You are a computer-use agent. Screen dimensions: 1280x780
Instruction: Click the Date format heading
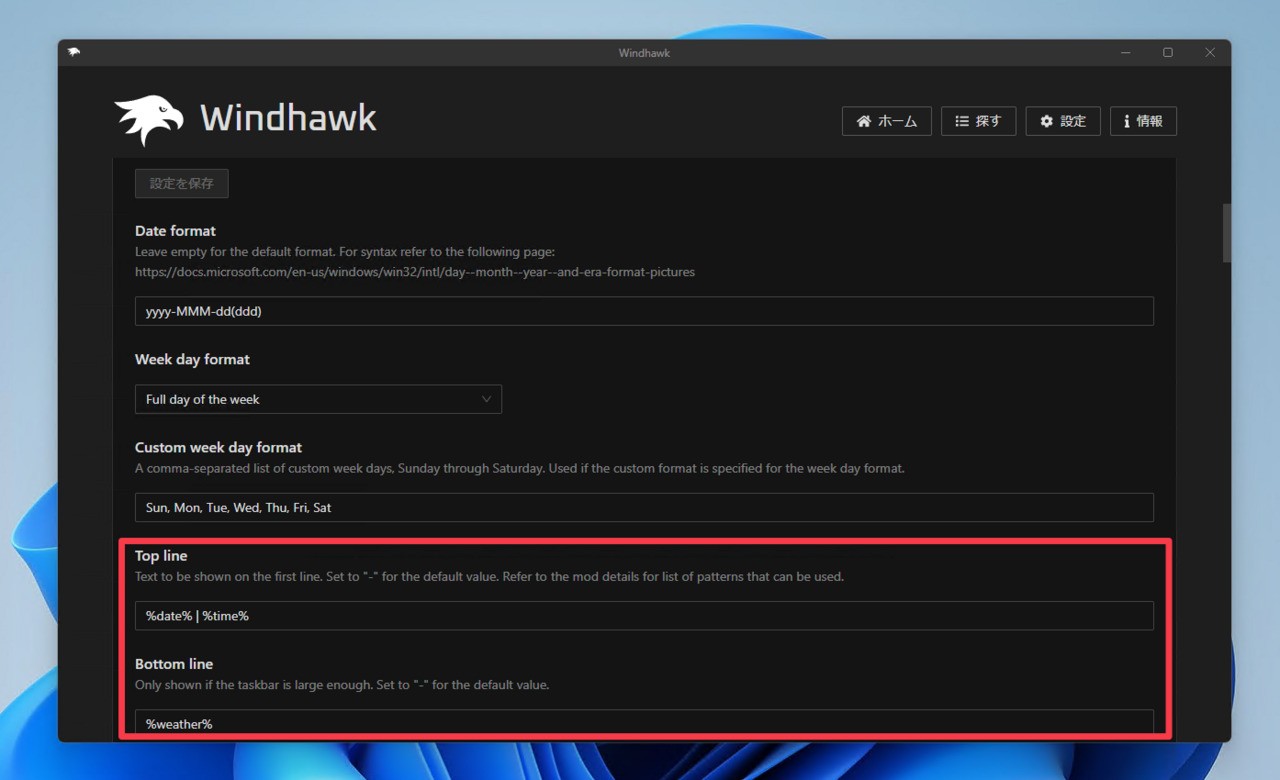pos(175,231)
